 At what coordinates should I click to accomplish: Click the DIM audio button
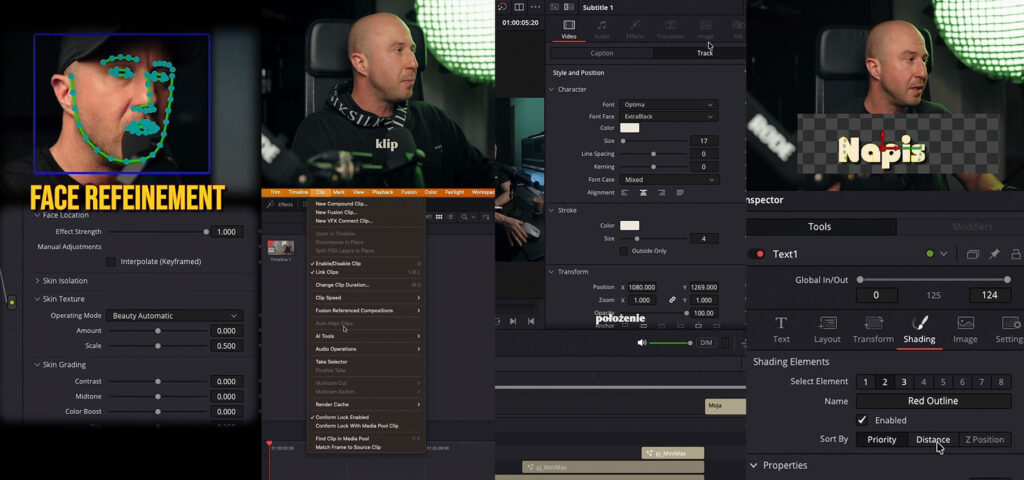(706, 343)
